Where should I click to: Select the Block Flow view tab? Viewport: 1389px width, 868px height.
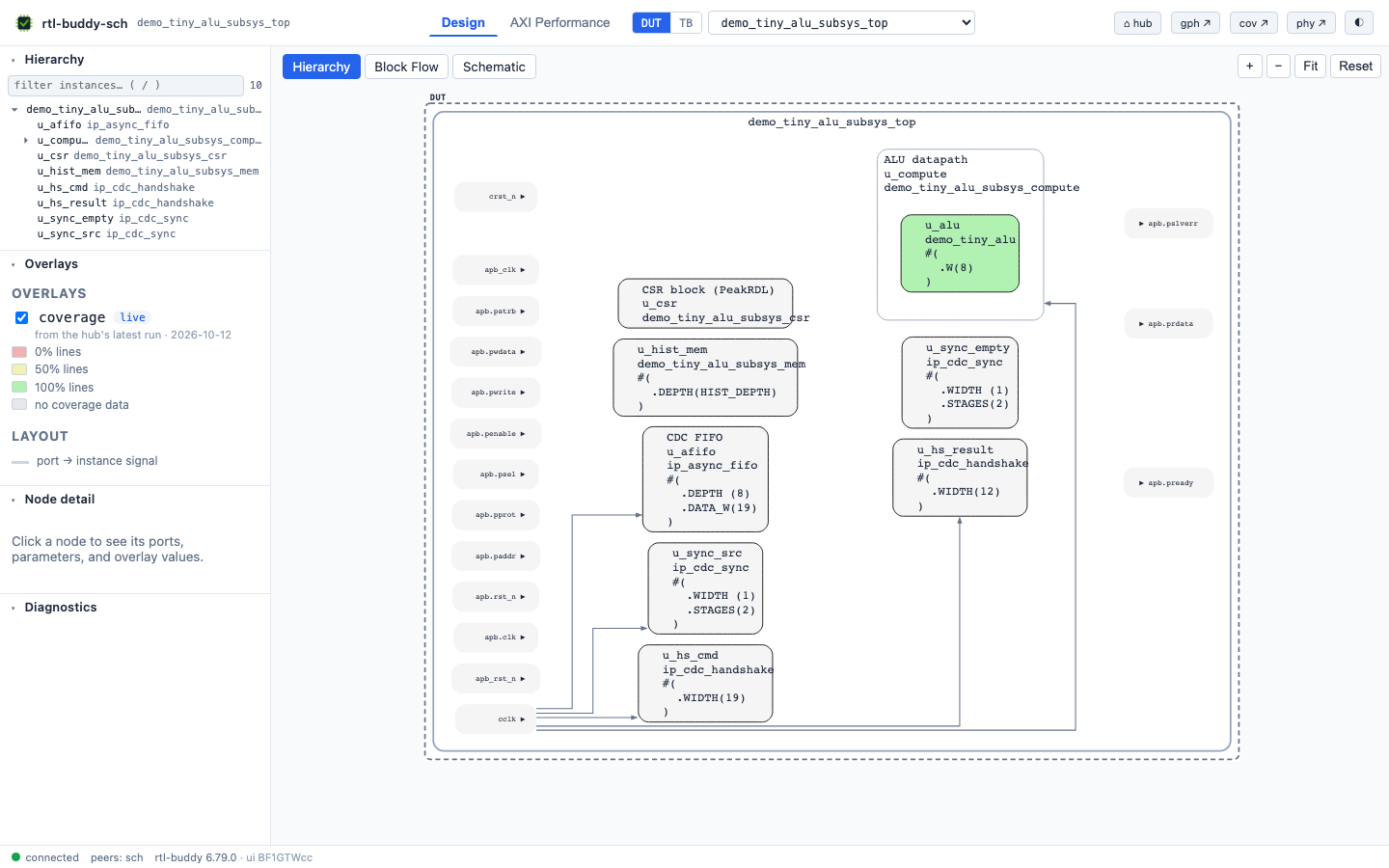tap(406, 67)
